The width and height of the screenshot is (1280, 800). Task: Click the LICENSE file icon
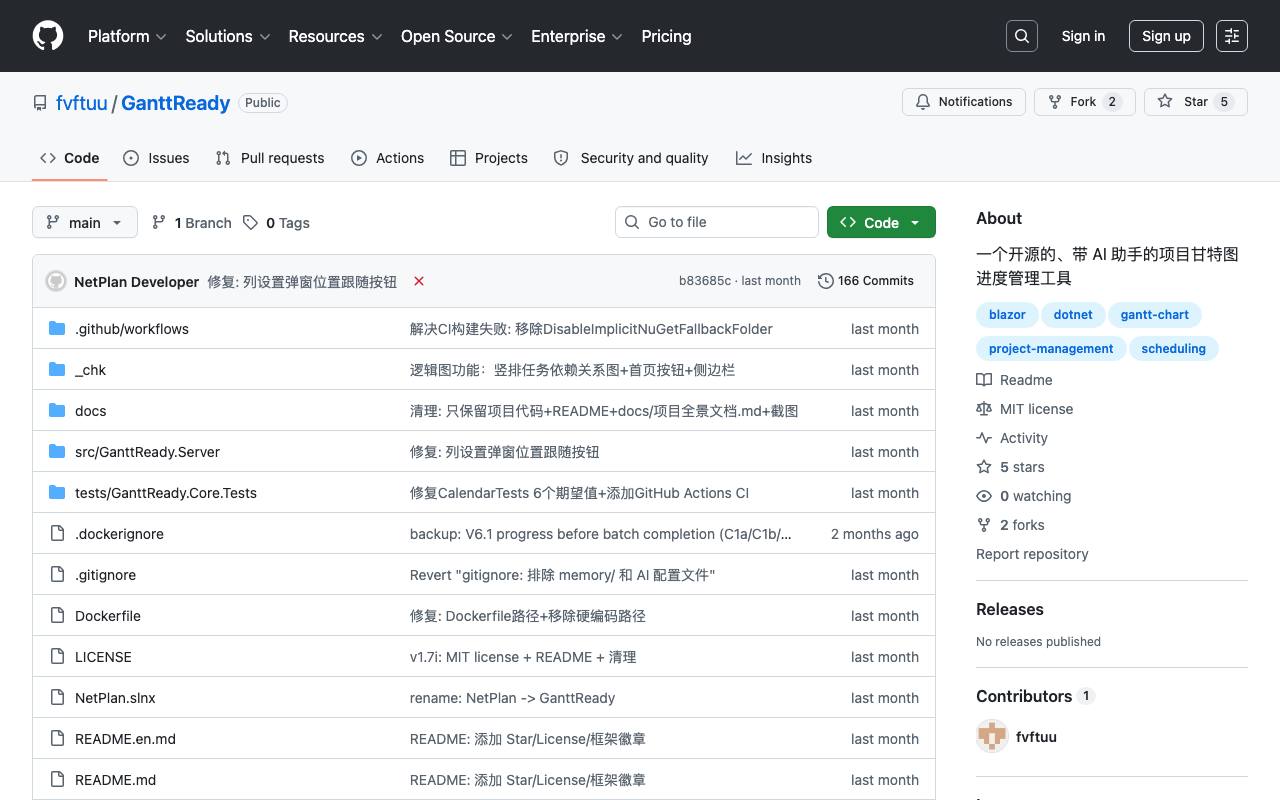click(57, 656)
